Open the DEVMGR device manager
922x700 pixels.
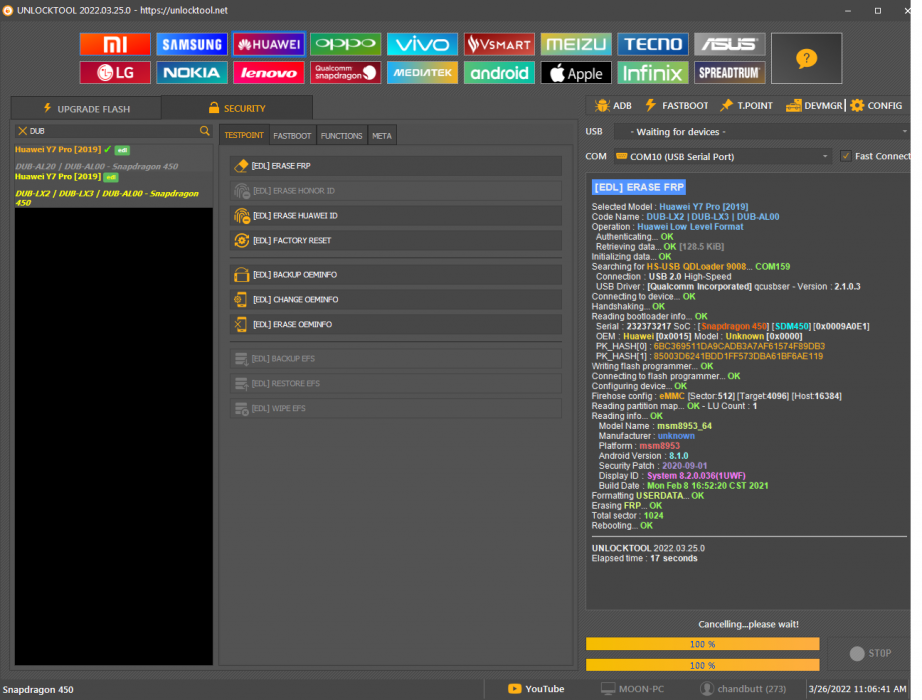coord(814,105)
